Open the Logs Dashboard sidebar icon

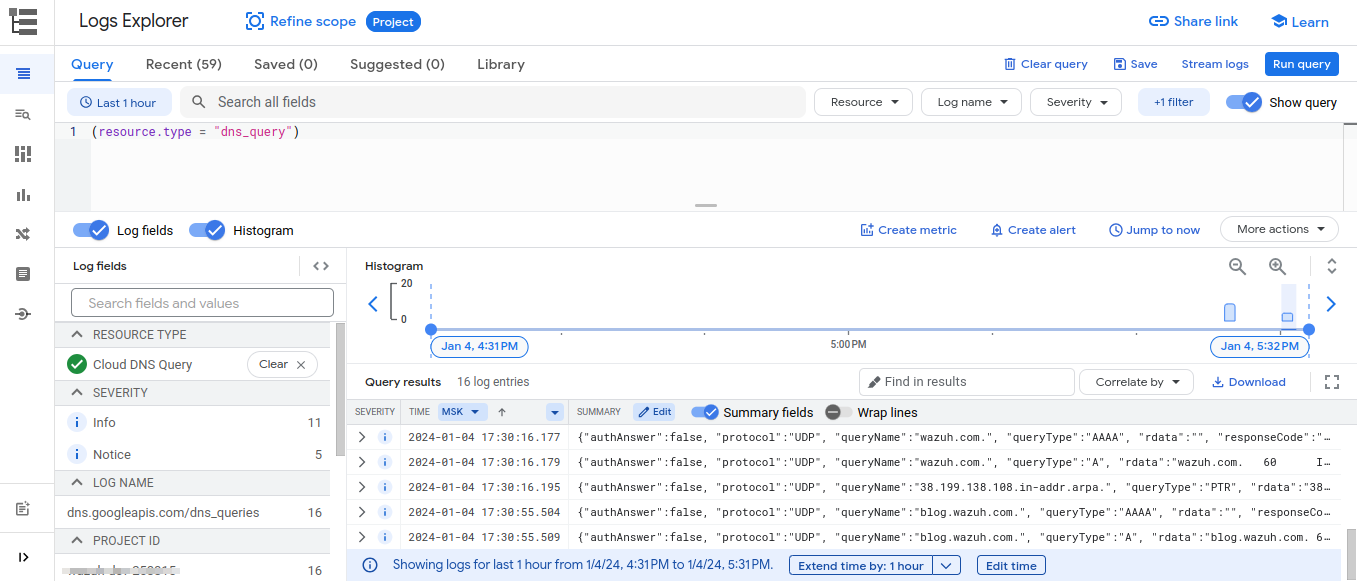24,153
